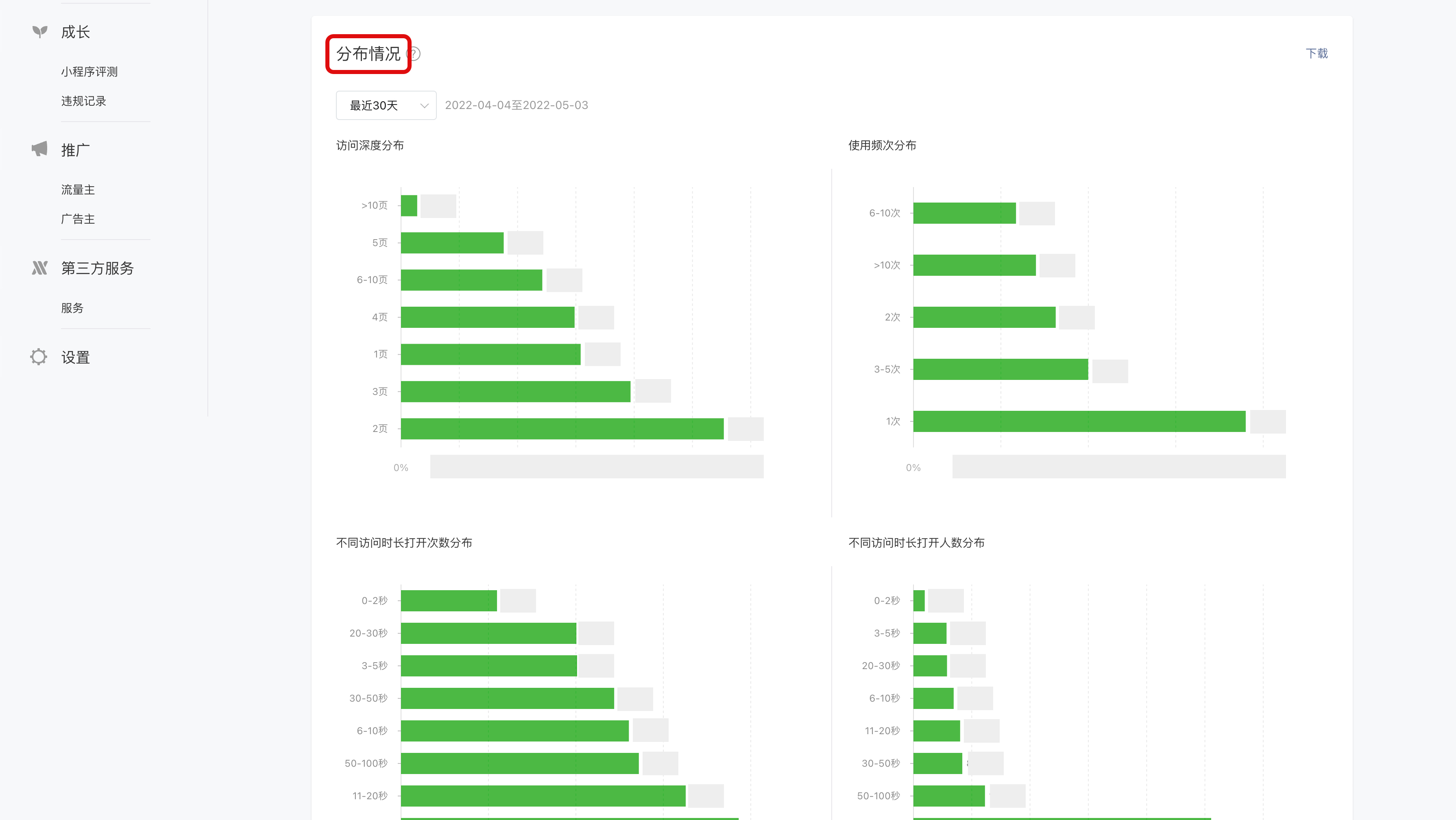
Task: Click the >10次 green bar
Action: (x=974, y=265)
